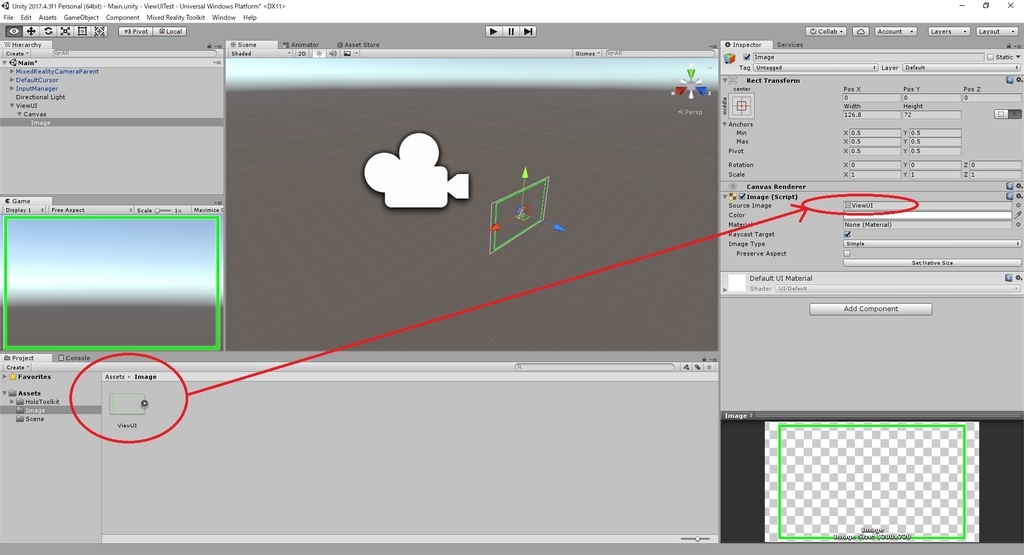Switch to the Services tab
1024x555 pixels.
click(x=790, y=45)
